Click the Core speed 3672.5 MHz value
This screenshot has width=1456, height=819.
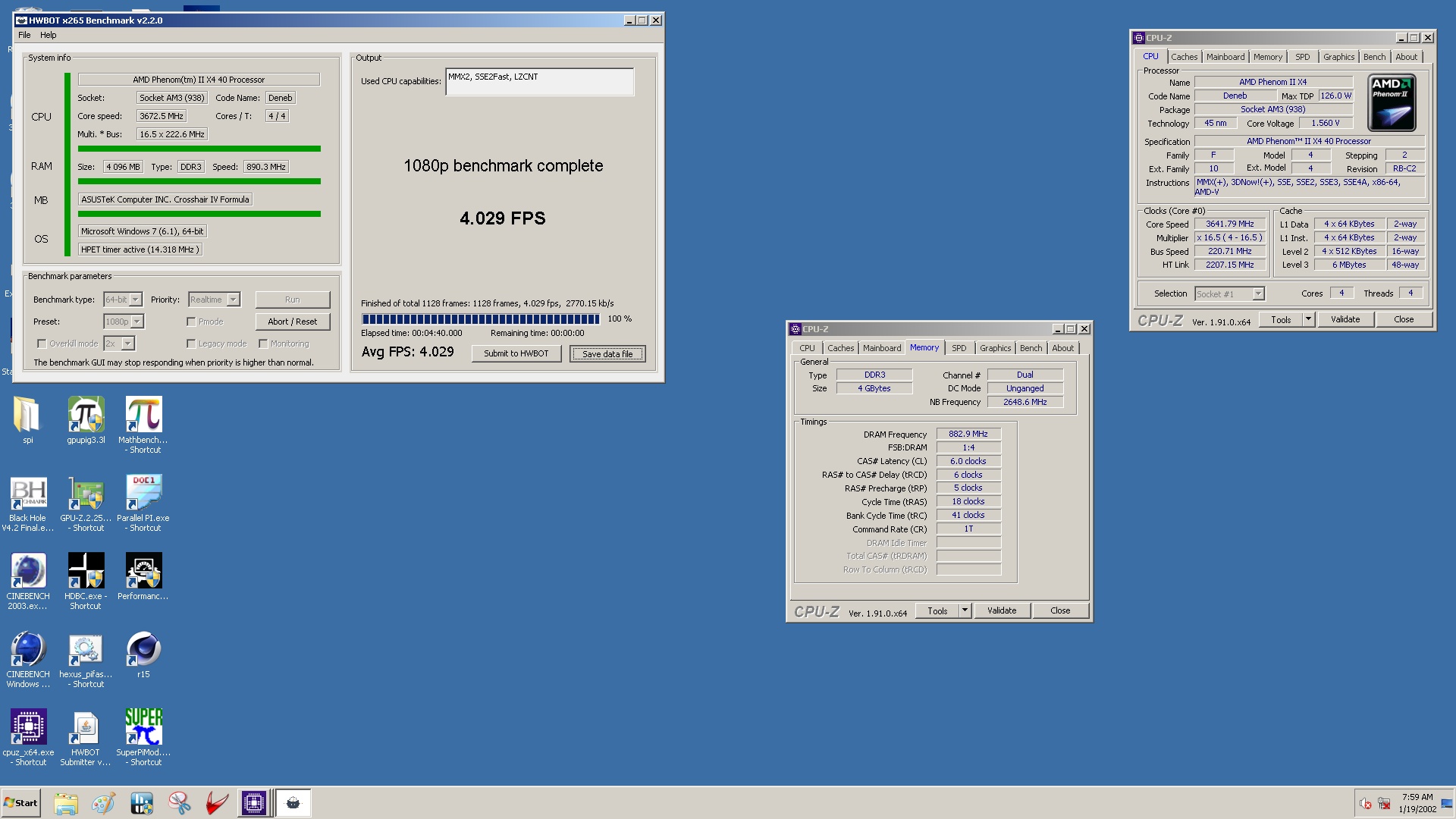162,116
